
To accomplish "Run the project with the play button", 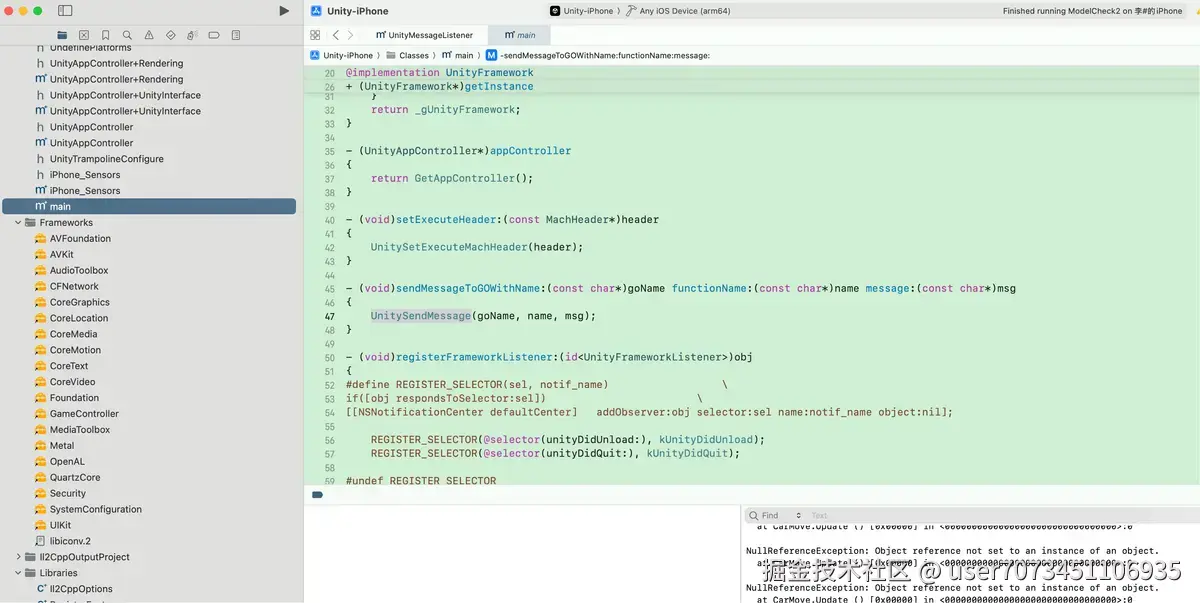I will pyautogui.click(x=284, y=11).
